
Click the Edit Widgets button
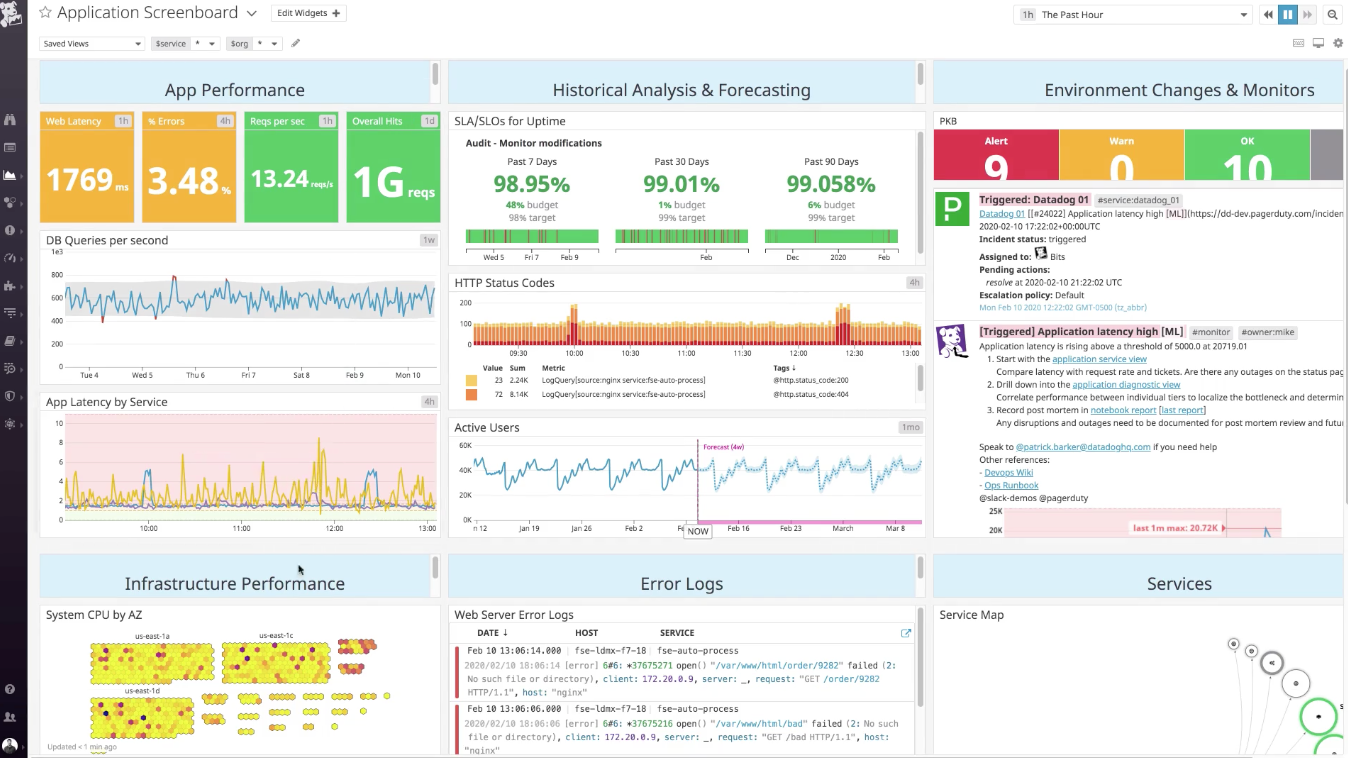[309, 14]
